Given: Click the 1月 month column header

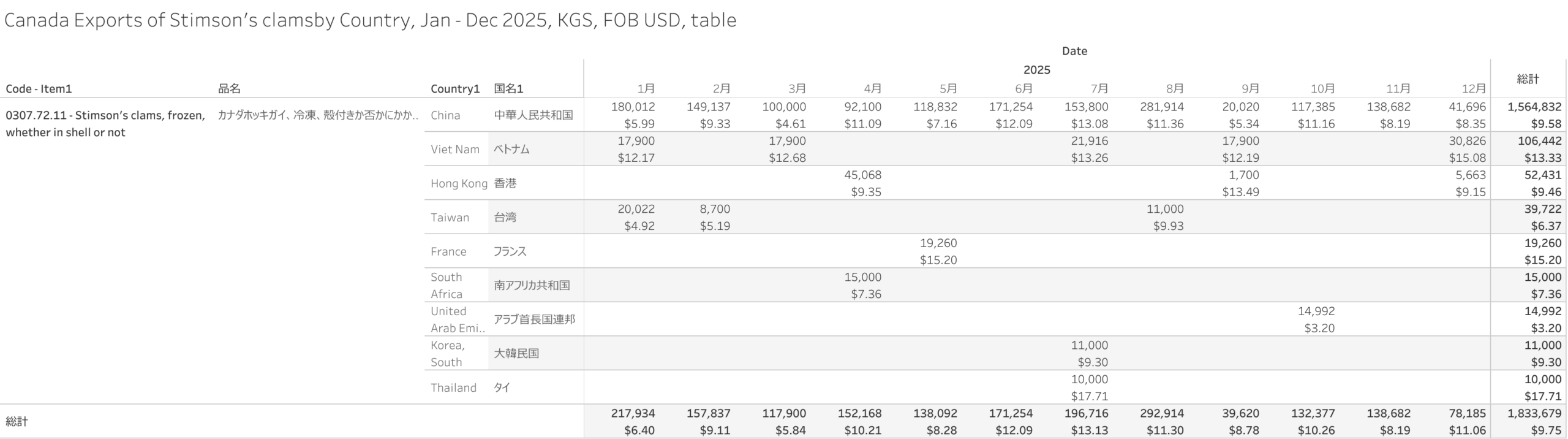Looking at the screenshot, I should [x=646, y=89].
